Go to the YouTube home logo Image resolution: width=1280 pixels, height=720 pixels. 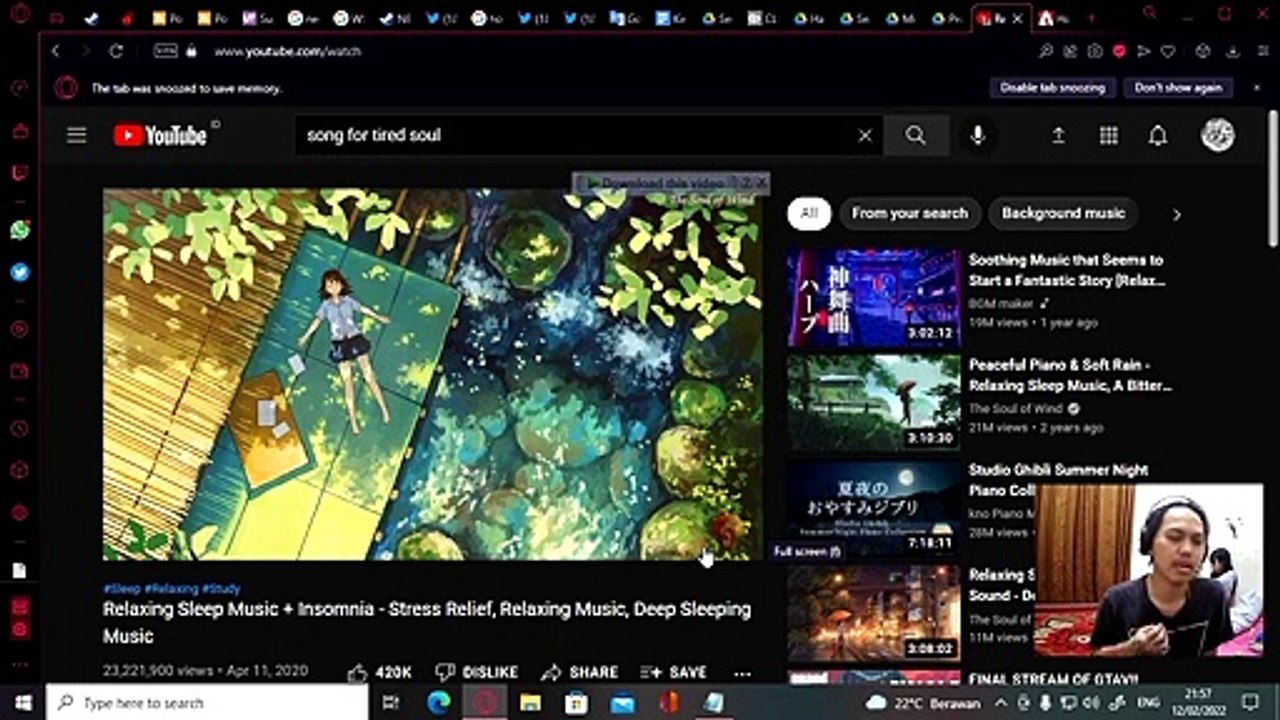click(x=160, y=135)
